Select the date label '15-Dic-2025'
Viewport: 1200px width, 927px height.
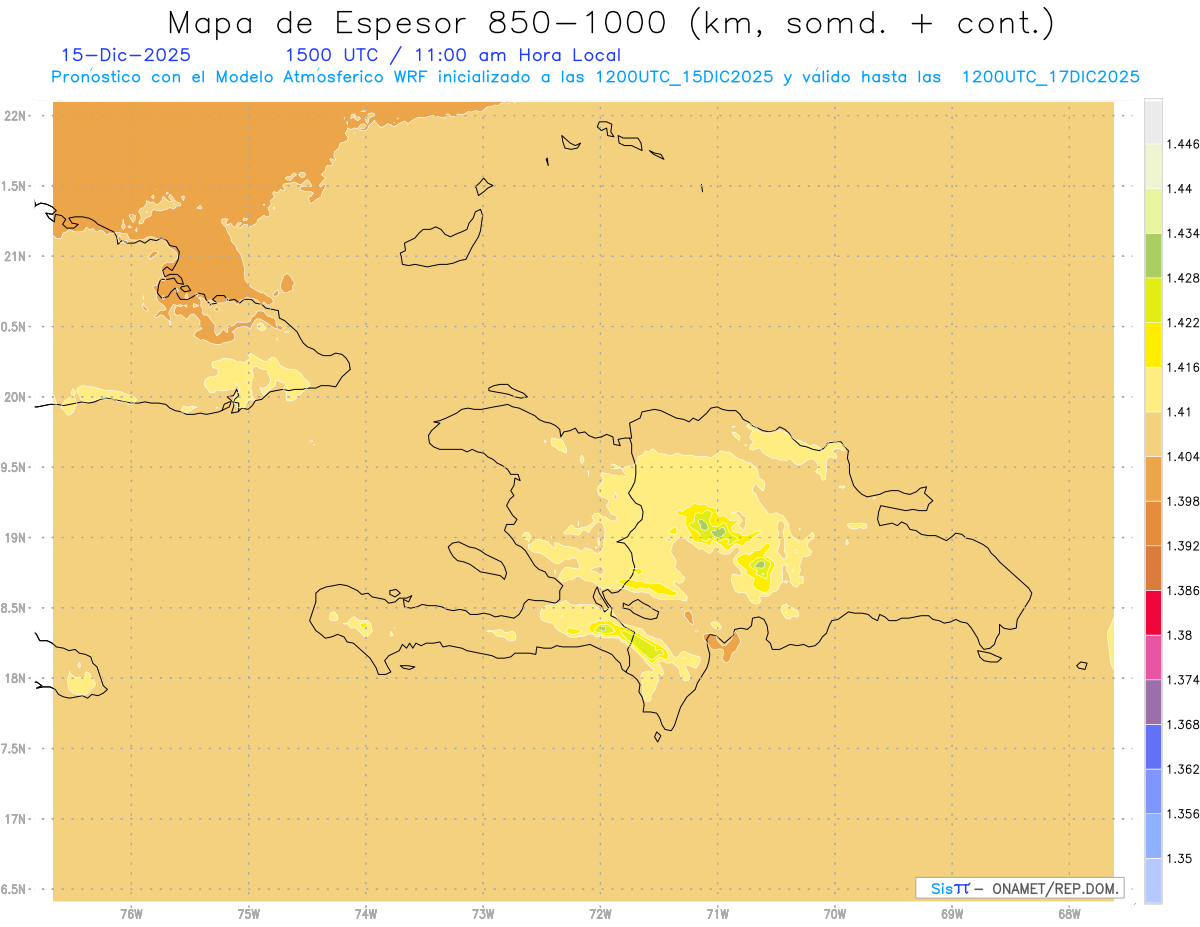coord(126,55)
